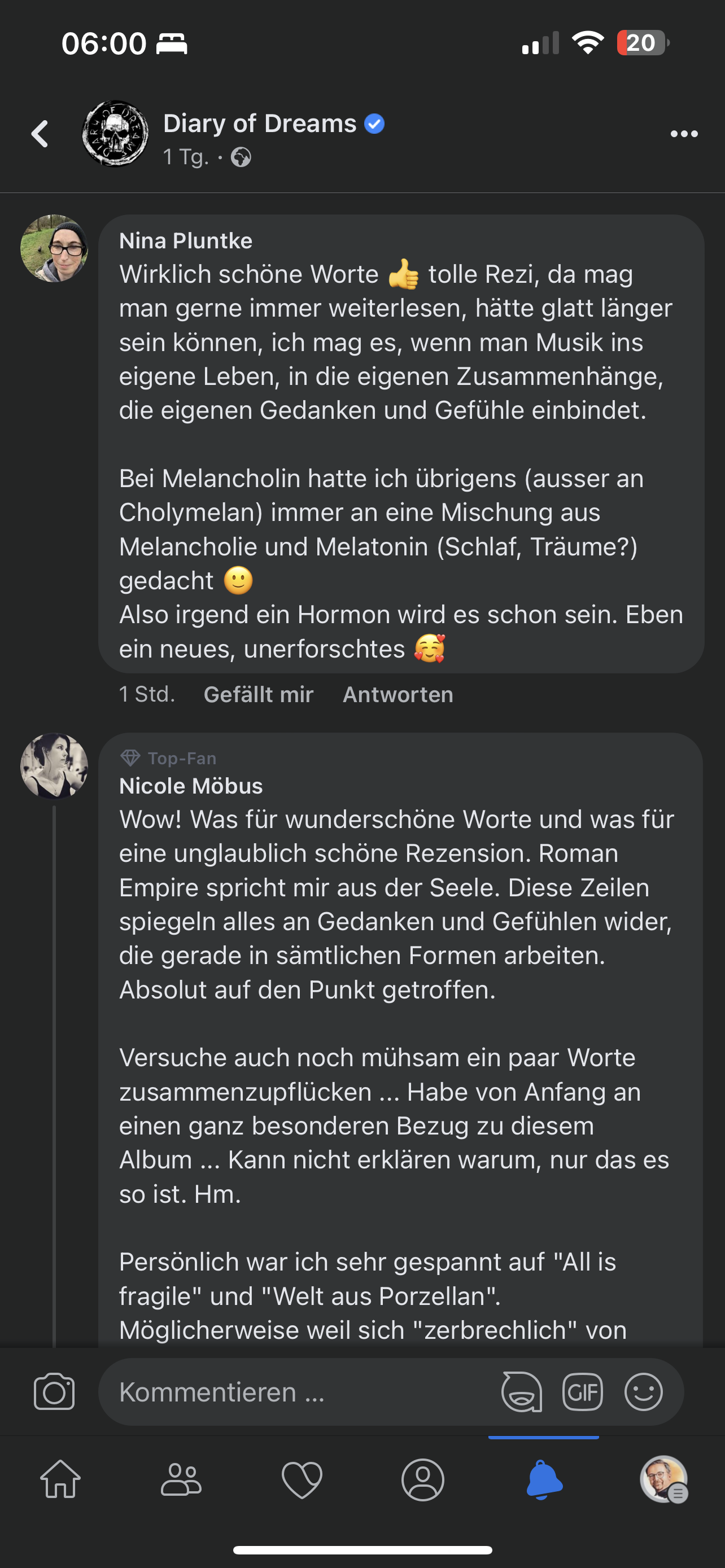The image size is (725, 1568).
Task: Open the GIF picker in comment bar
Action: (x=583, y=1391)
